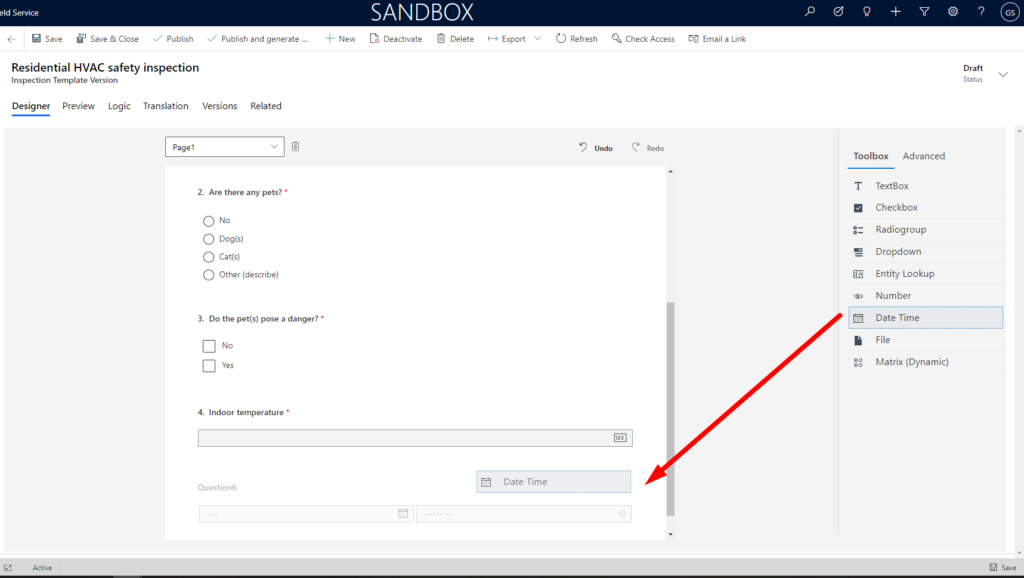This screenshot has width=1024, height=578.
Task: Delete Page1 using the trash icon
Action: click(x=295, y=146)
